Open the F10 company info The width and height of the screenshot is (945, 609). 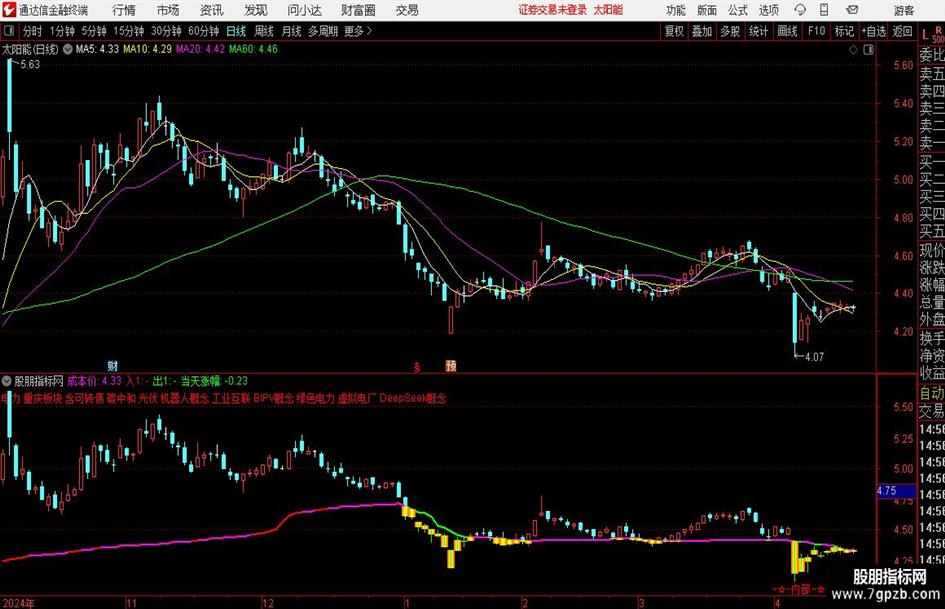[817, 31]
